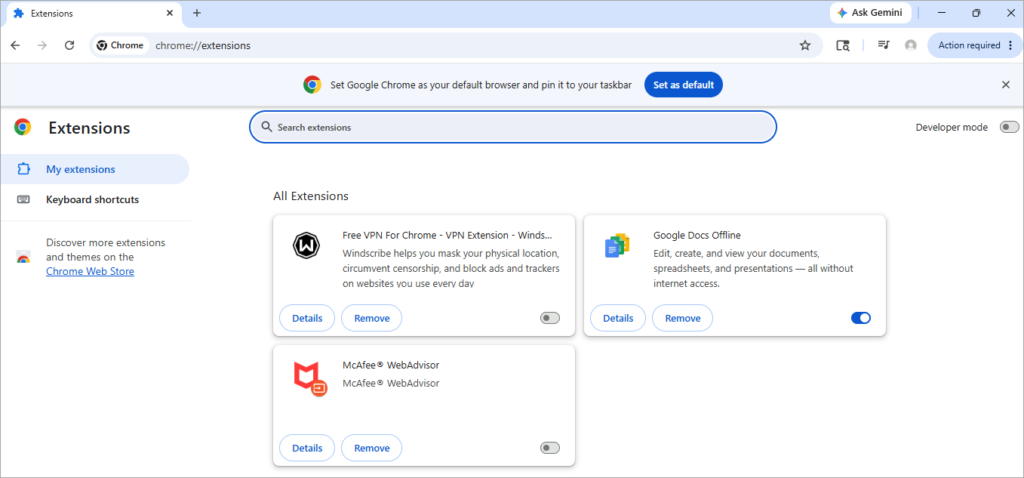Viewport: 1024px width, 478px height.
Task: Reload the extensions page
Action: click(x=69, y=46)
